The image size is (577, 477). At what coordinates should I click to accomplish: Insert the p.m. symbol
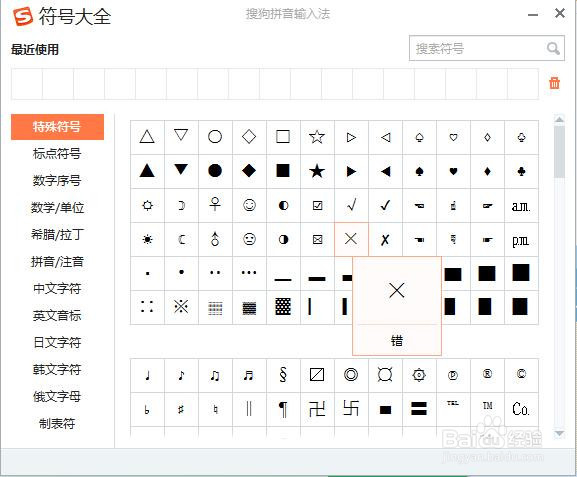521,239
